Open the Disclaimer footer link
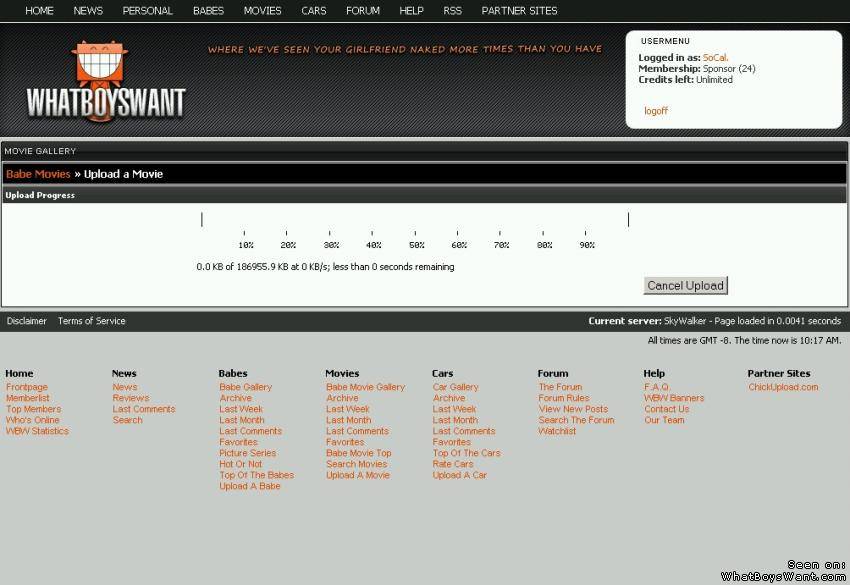850x585 pixels. click(x=27, y=321)
